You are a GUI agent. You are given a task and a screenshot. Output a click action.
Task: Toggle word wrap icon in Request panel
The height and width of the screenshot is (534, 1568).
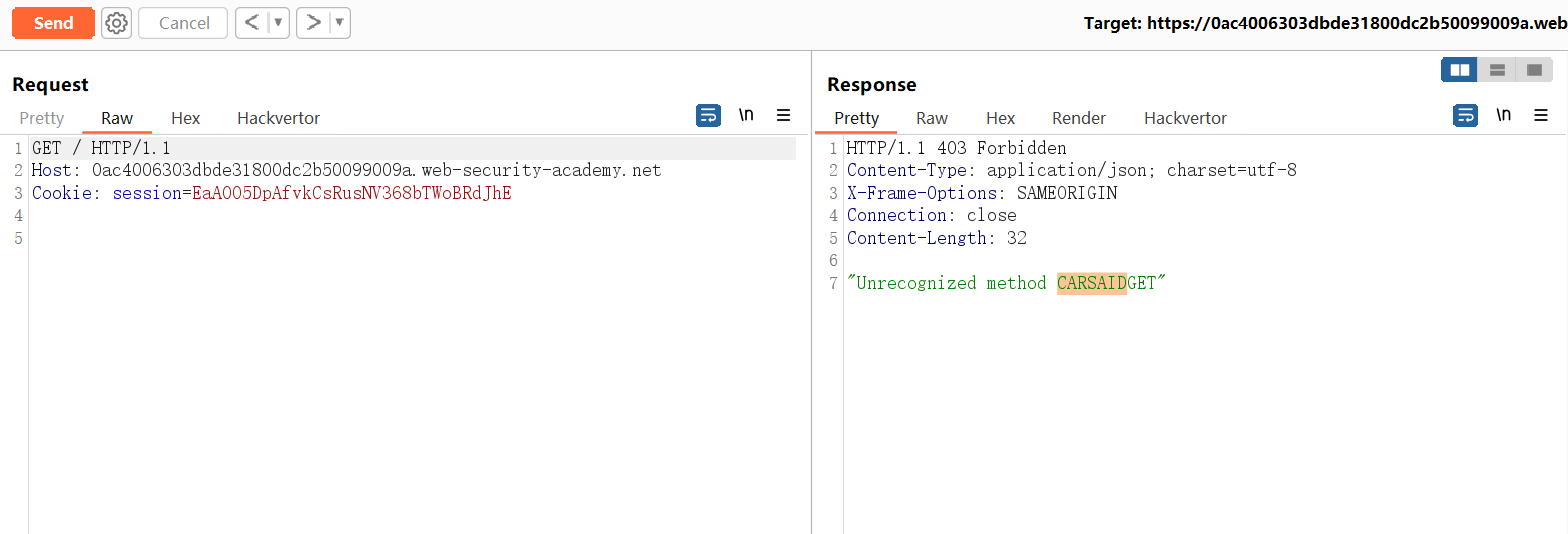coord(708,116)
